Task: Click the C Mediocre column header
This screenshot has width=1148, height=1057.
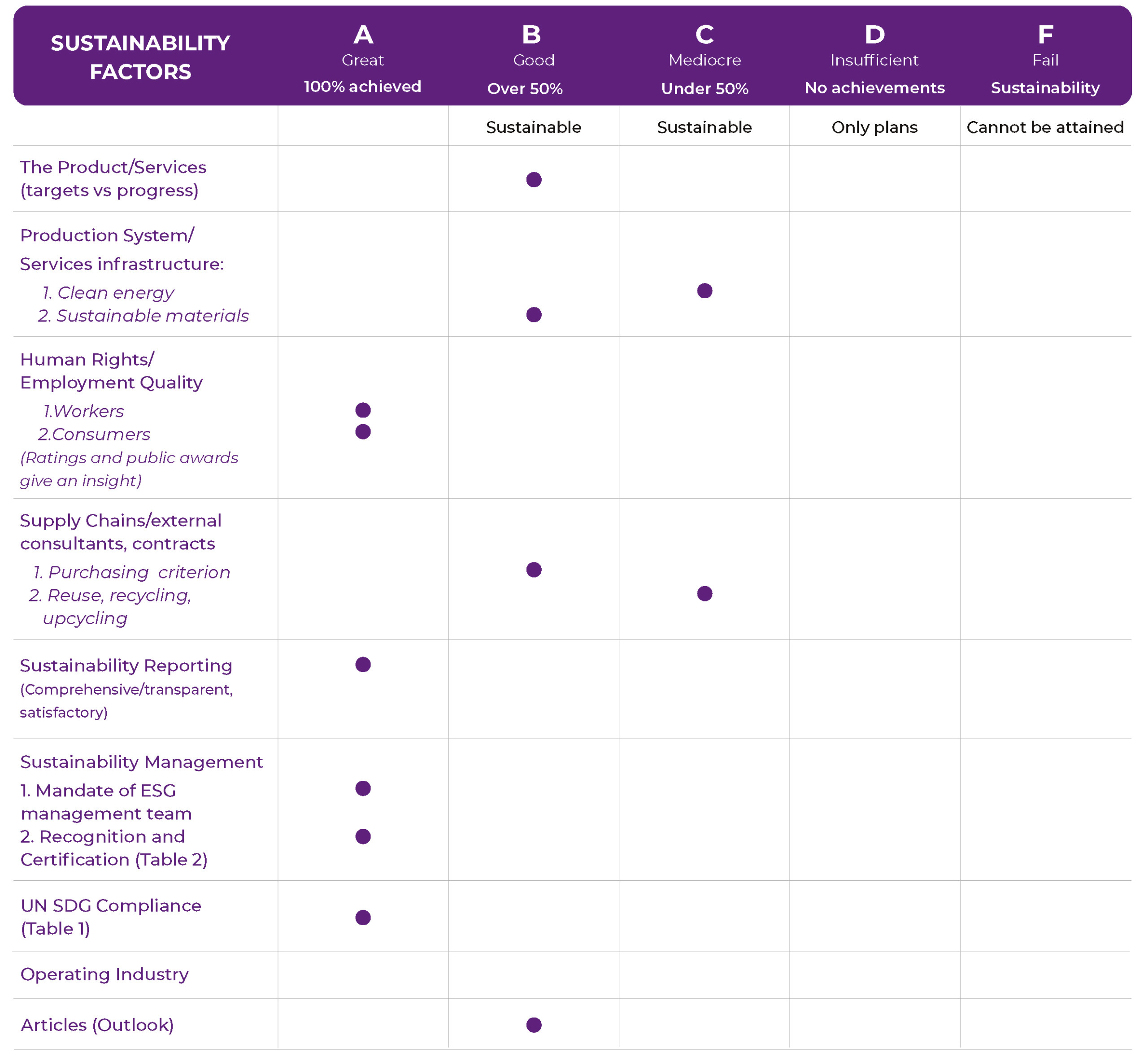Action: (704, 57)
